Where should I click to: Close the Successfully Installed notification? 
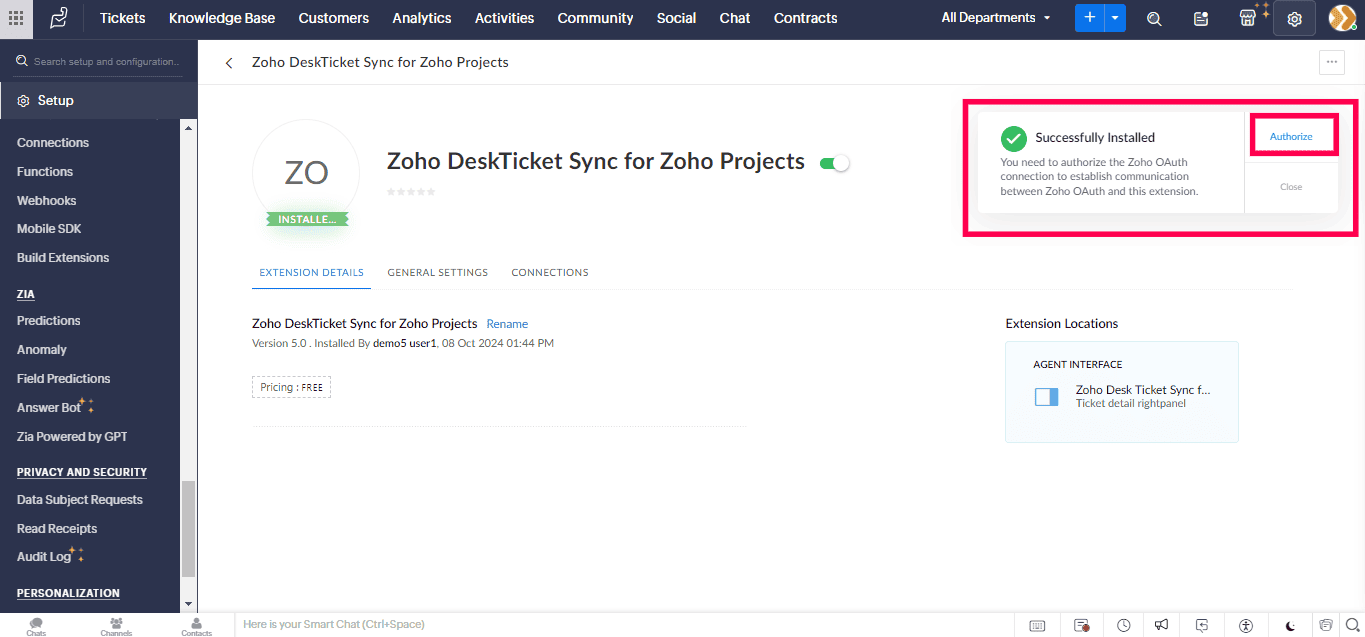coord(1291,187)
